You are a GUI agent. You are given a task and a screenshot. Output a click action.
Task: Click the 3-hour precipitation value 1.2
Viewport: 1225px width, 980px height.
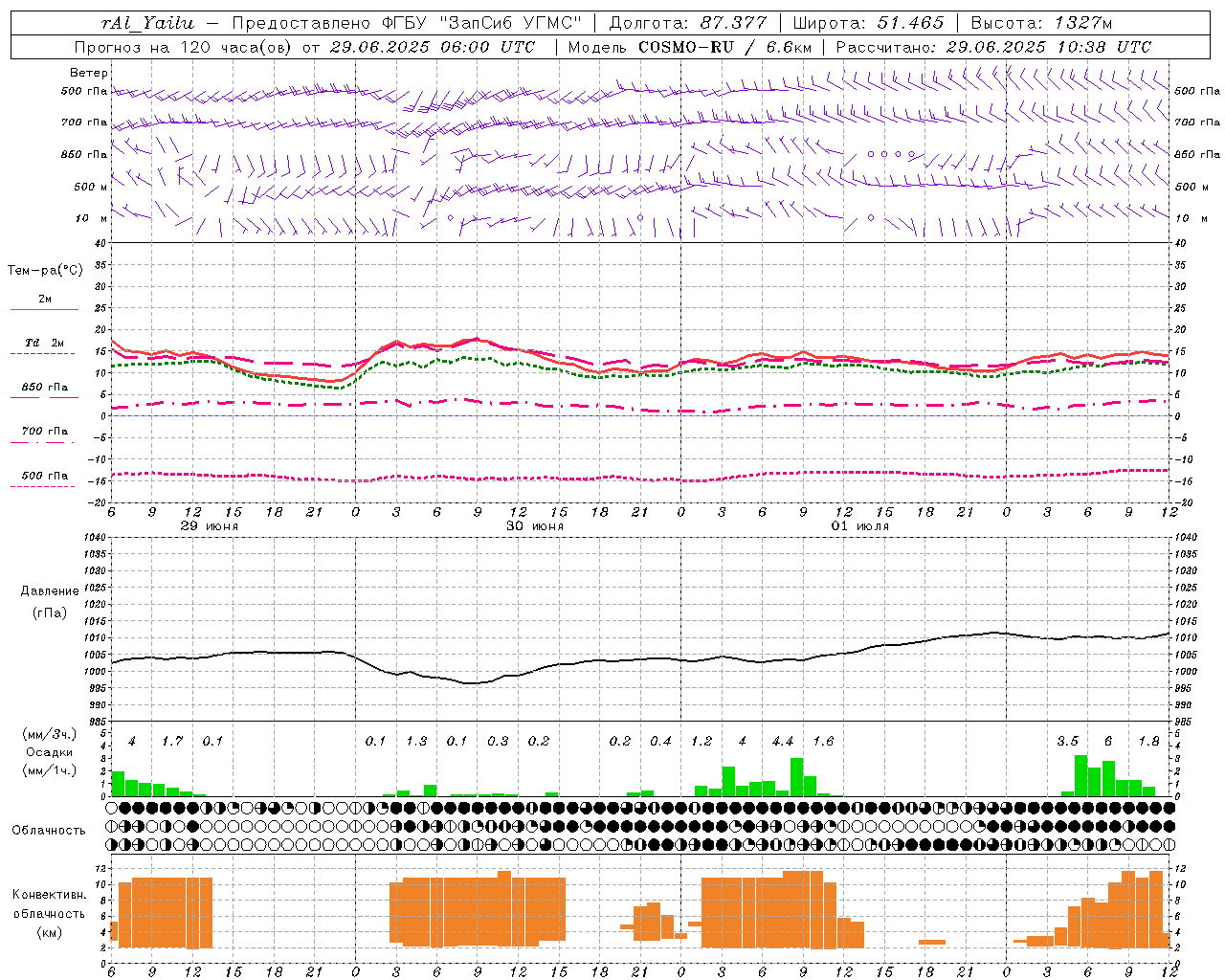click(702, 741)
